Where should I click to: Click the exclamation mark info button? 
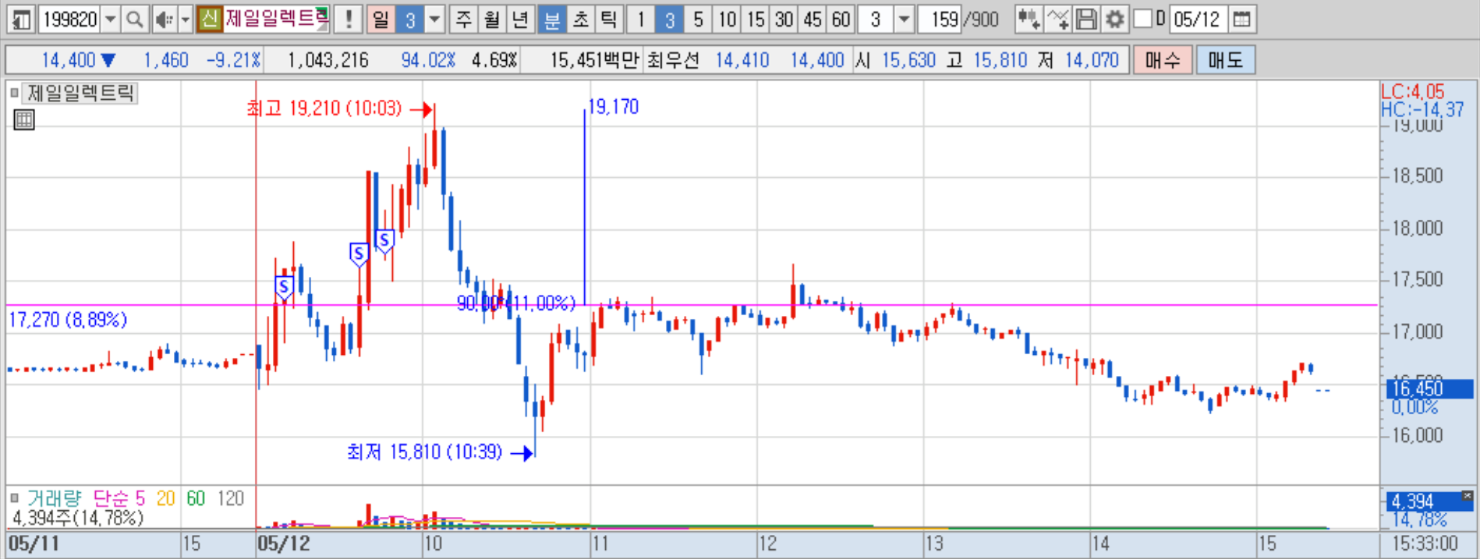click(x=348, y=19)
